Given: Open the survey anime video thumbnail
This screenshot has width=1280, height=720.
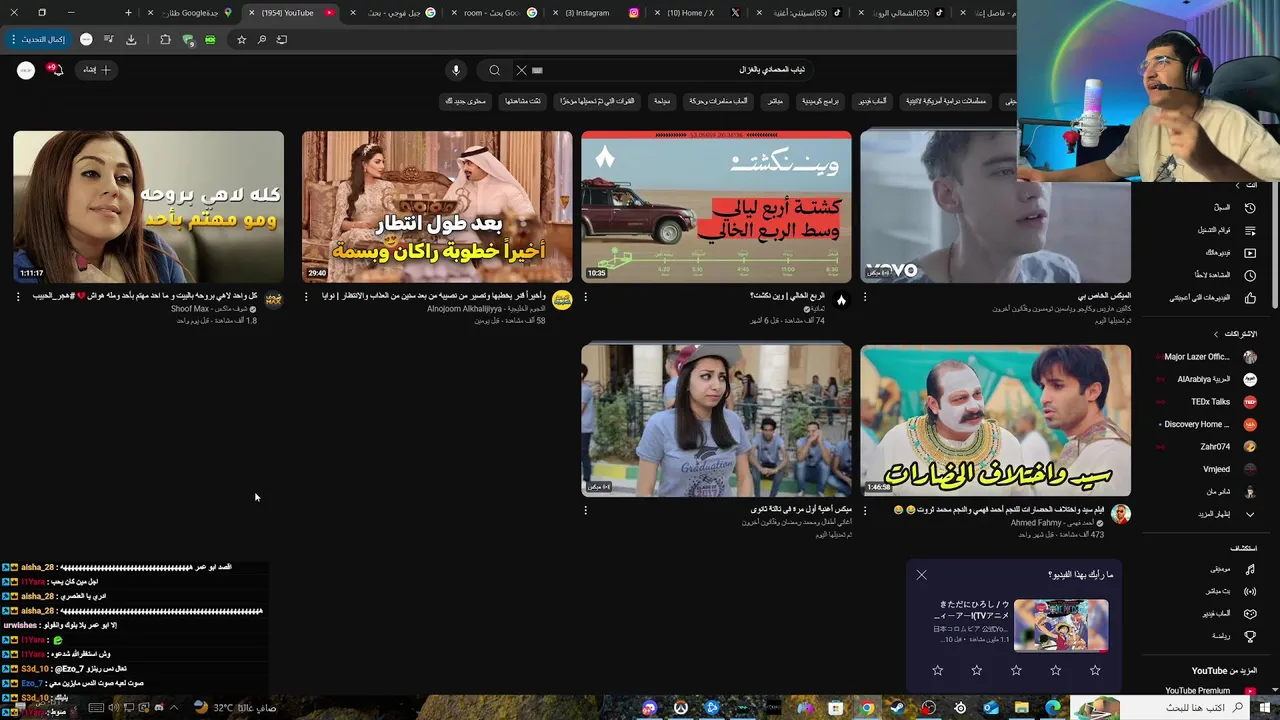Looking at the screenshot, I should pyautogui.click(x=1061, y=625).
